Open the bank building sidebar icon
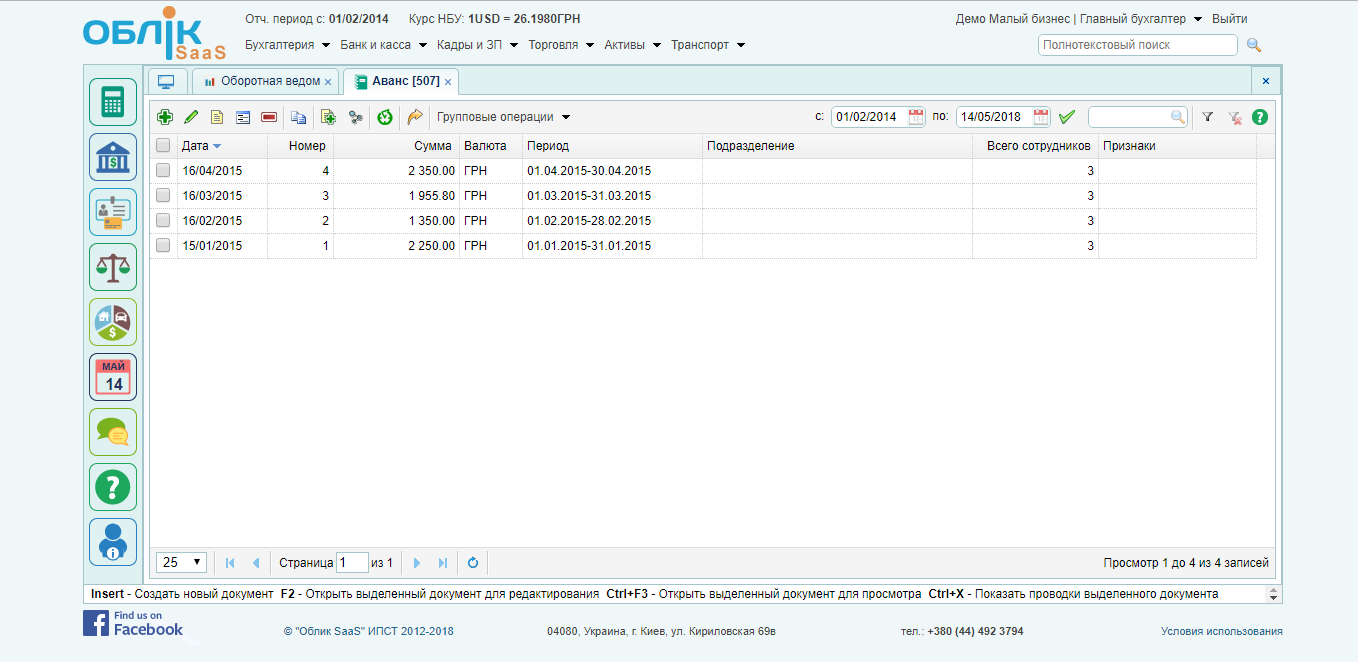This screenshot has width=1358, height=662. [x=113, y=157]
